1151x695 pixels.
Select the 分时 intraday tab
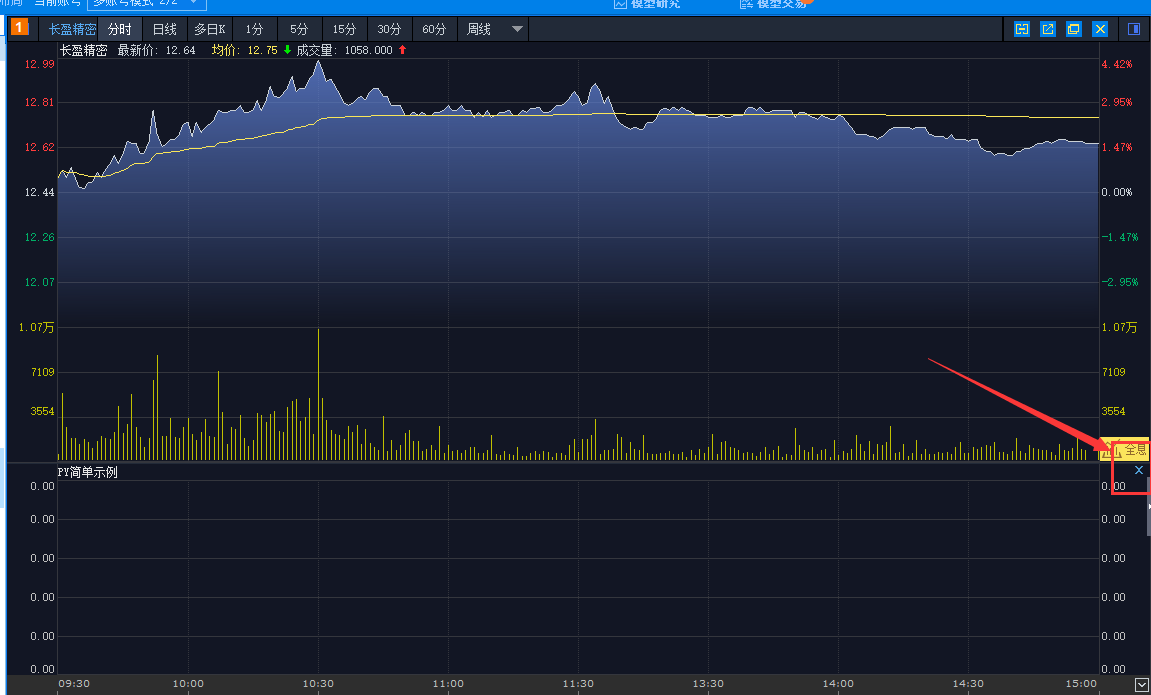click(120, 29)
